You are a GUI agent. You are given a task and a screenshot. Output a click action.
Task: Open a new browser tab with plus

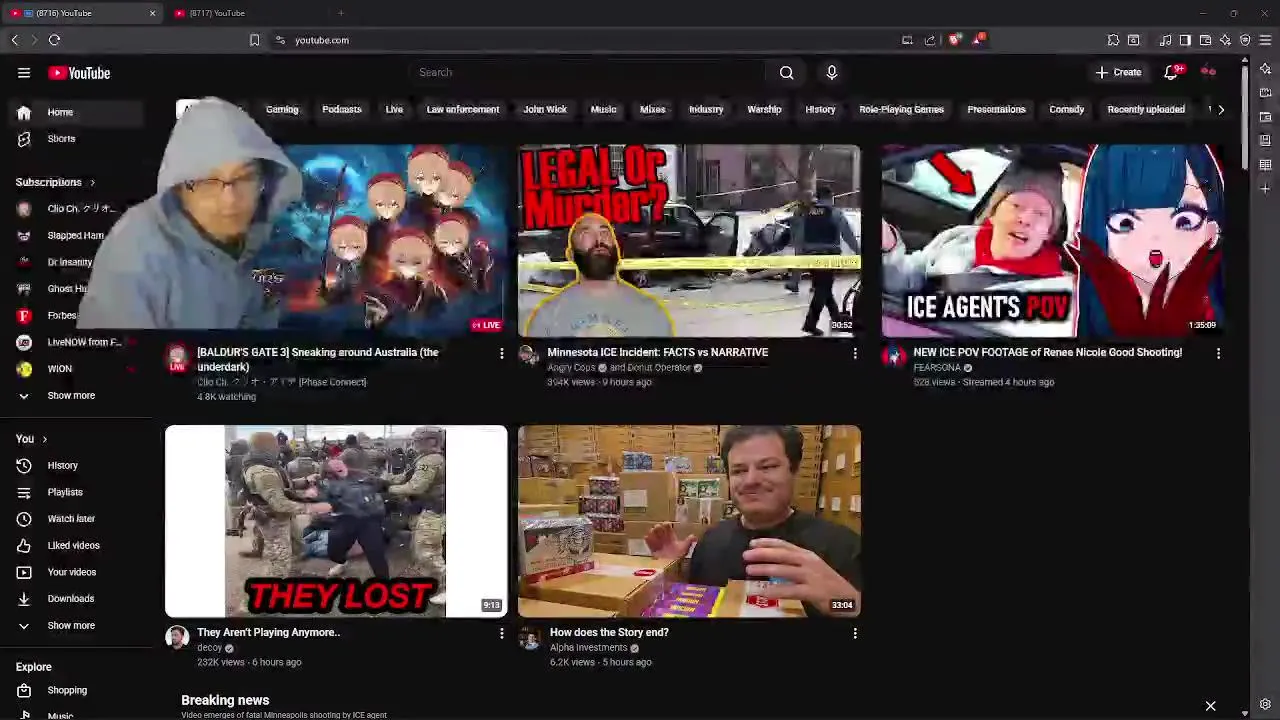pyautogui.click(x=341, y=13)
